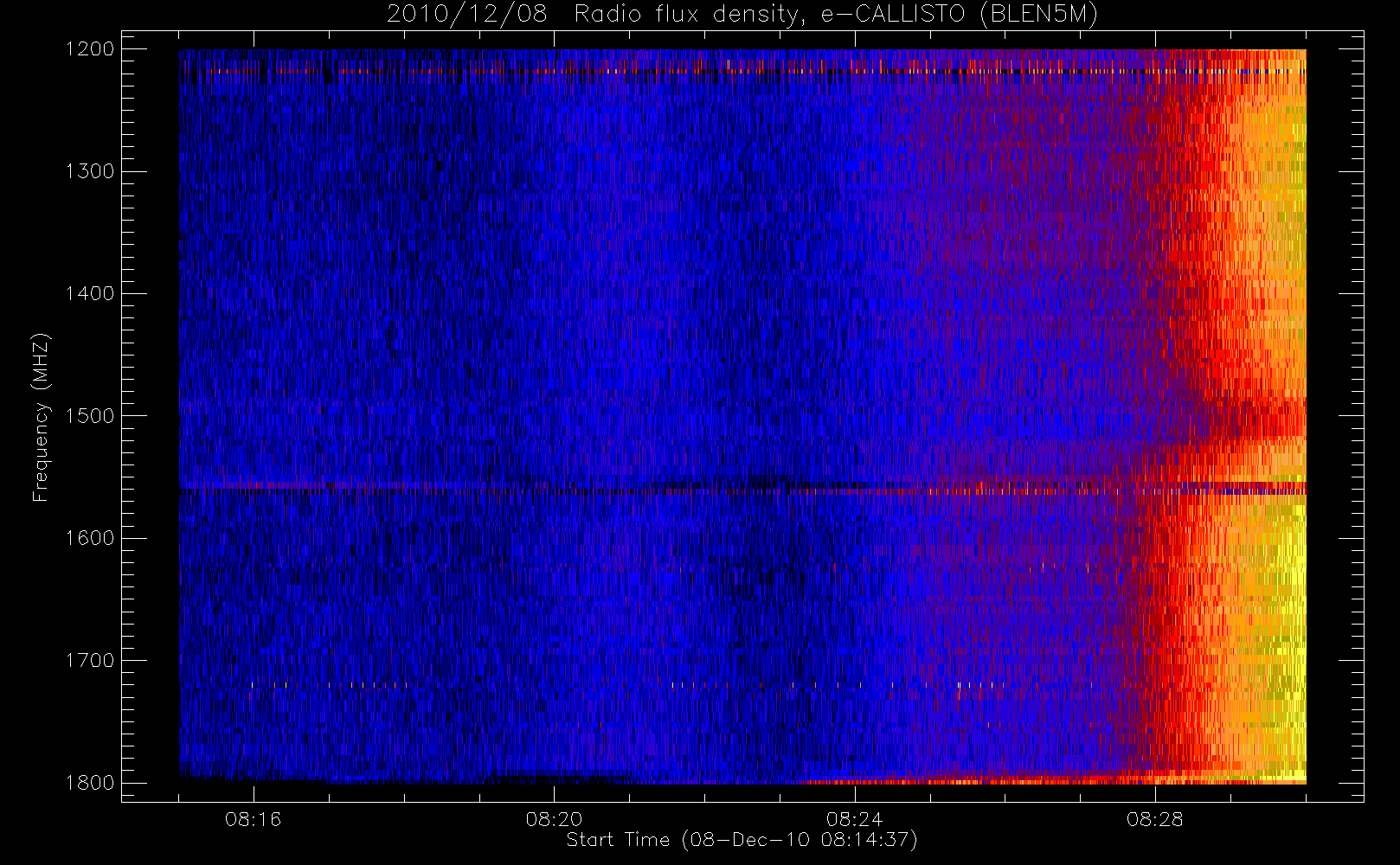Click the 1800 frequency tick label
Screen dimensions: 1400x865
[x=90, y=783]
